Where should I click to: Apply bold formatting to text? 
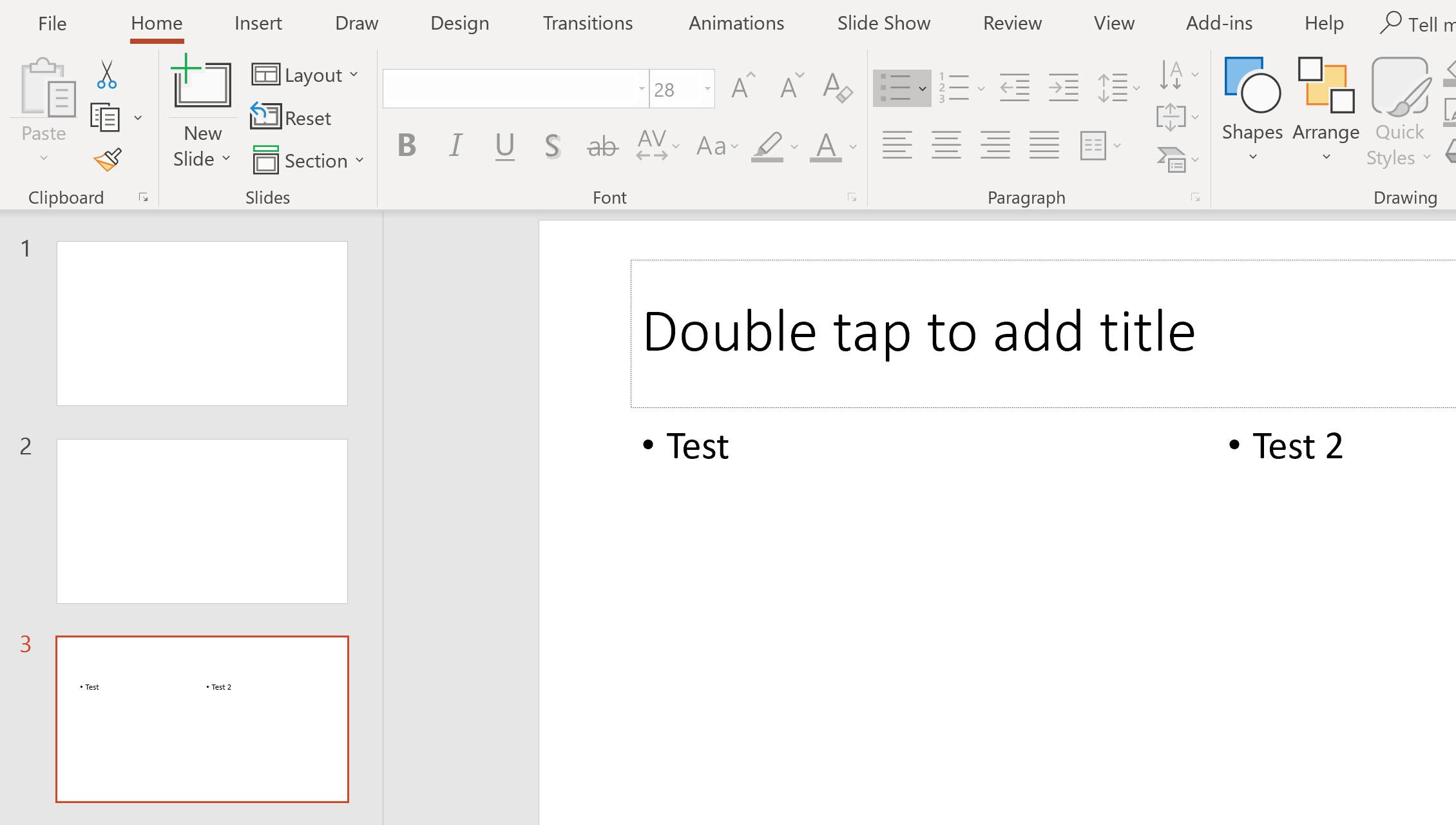[406, 146]
